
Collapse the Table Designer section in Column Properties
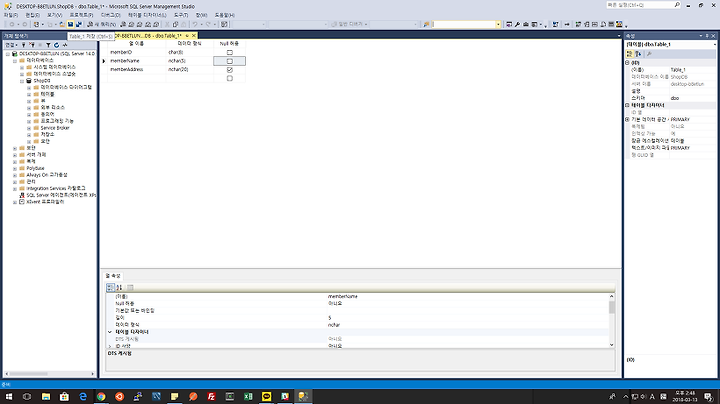(110, 332)
